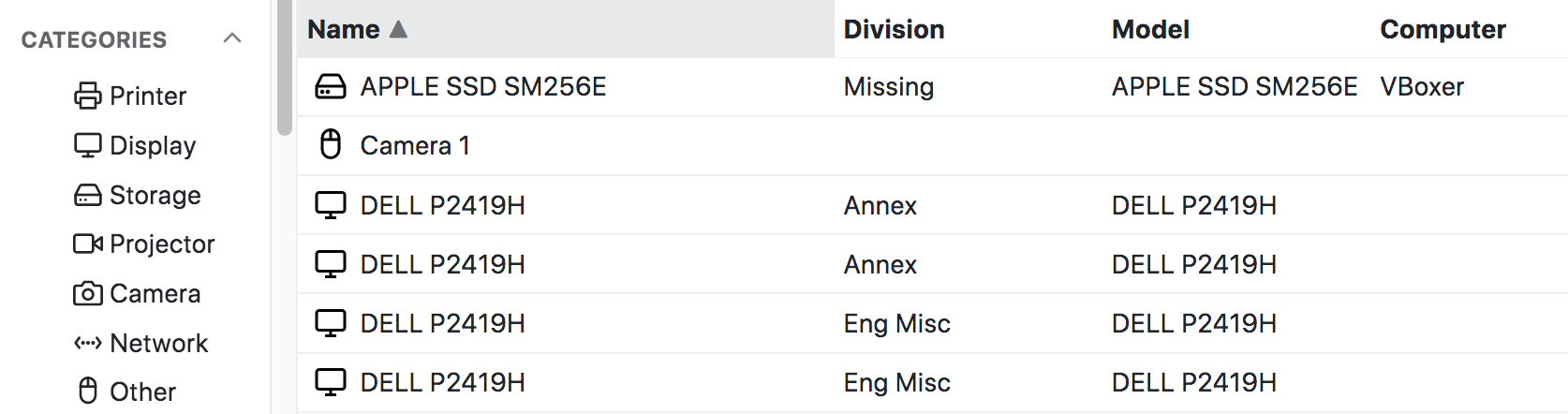Image resolution: width=1568 pixels, height=414 pixels.
Task: Click the Display monitor icon in sidebar
Action: [x=87, y=145]
